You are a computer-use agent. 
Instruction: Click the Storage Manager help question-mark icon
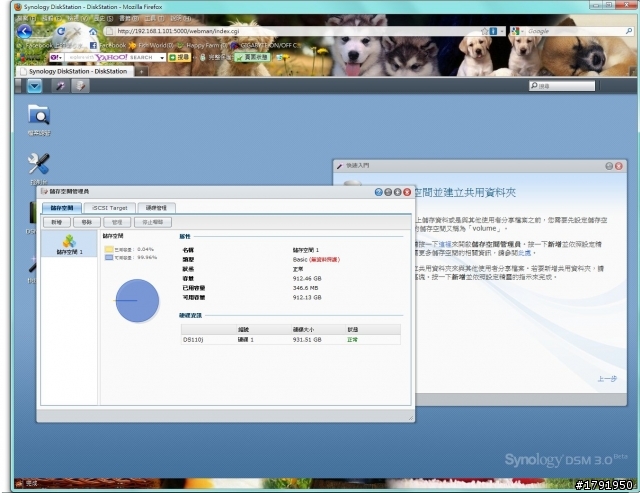pyautogui.click(x=378, y=192)
